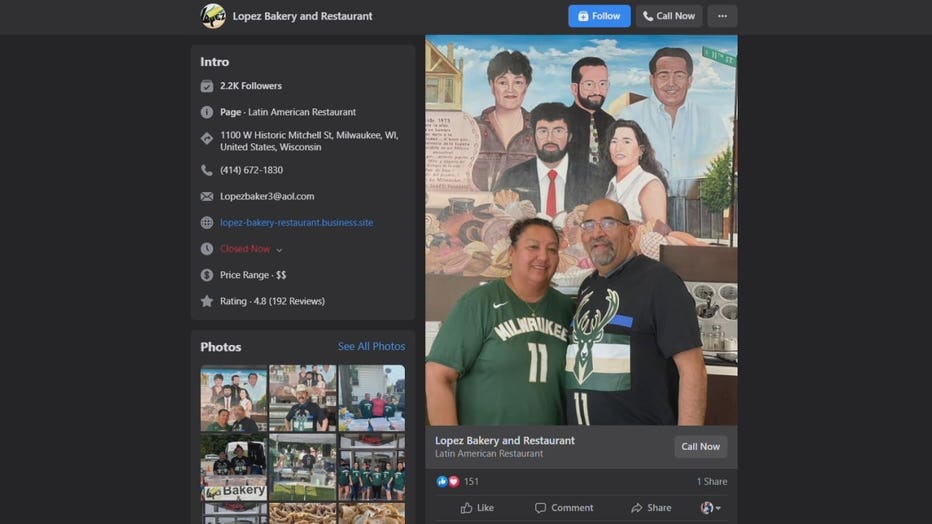Click the Call Now button in header
Image resolution: width=932 pixels, height=524 pixels.
tap(669, 16)
